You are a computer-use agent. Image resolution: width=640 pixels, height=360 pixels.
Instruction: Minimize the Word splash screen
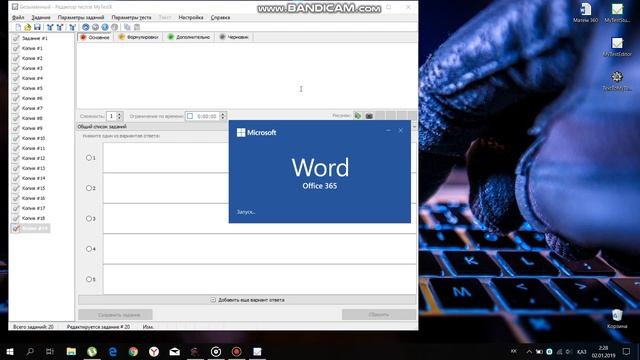pyautogui.click(x=388, y=131)
